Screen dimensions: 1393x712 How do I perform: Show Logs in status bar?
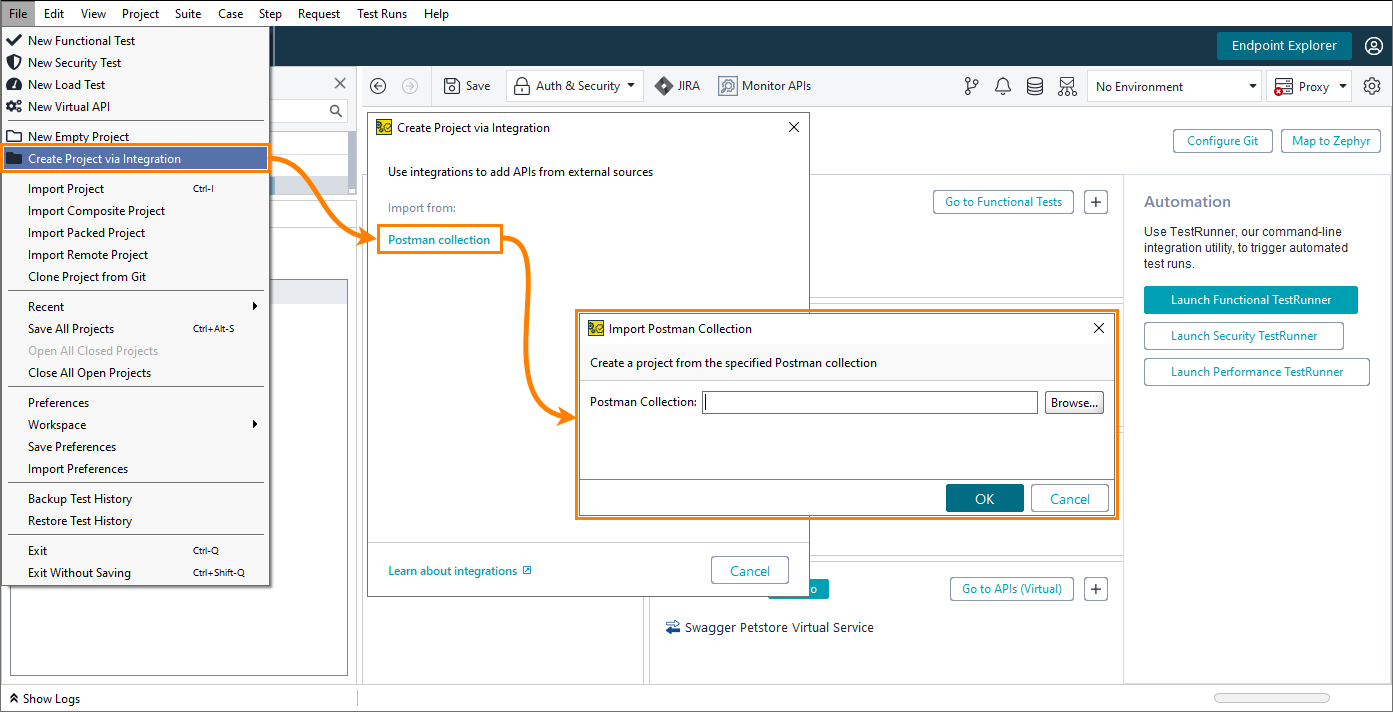43,699
